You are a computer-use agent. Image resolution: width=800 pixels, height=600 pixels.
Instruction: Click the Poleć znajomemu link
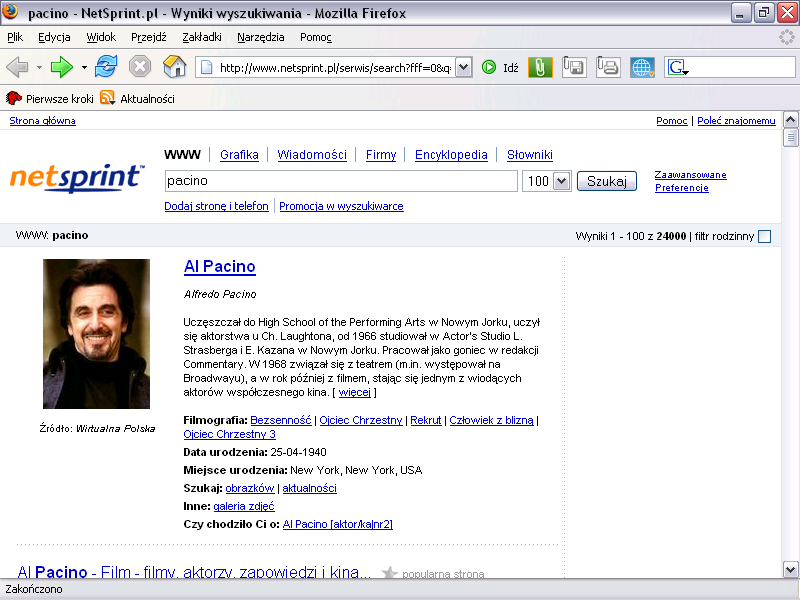tap(736, 120)
